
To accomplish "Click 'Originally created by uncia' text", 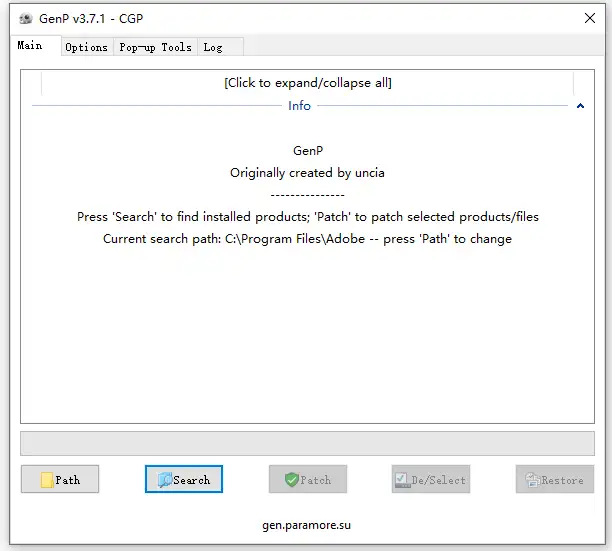I will tap(307, 173).
